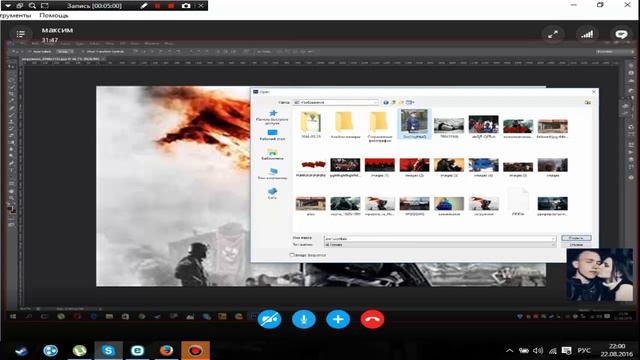The height and width of the screenshot is (360, 640).
Task: Turn on video with the crossed camera button
Action: pyautogui.click(x=269, y=319)
